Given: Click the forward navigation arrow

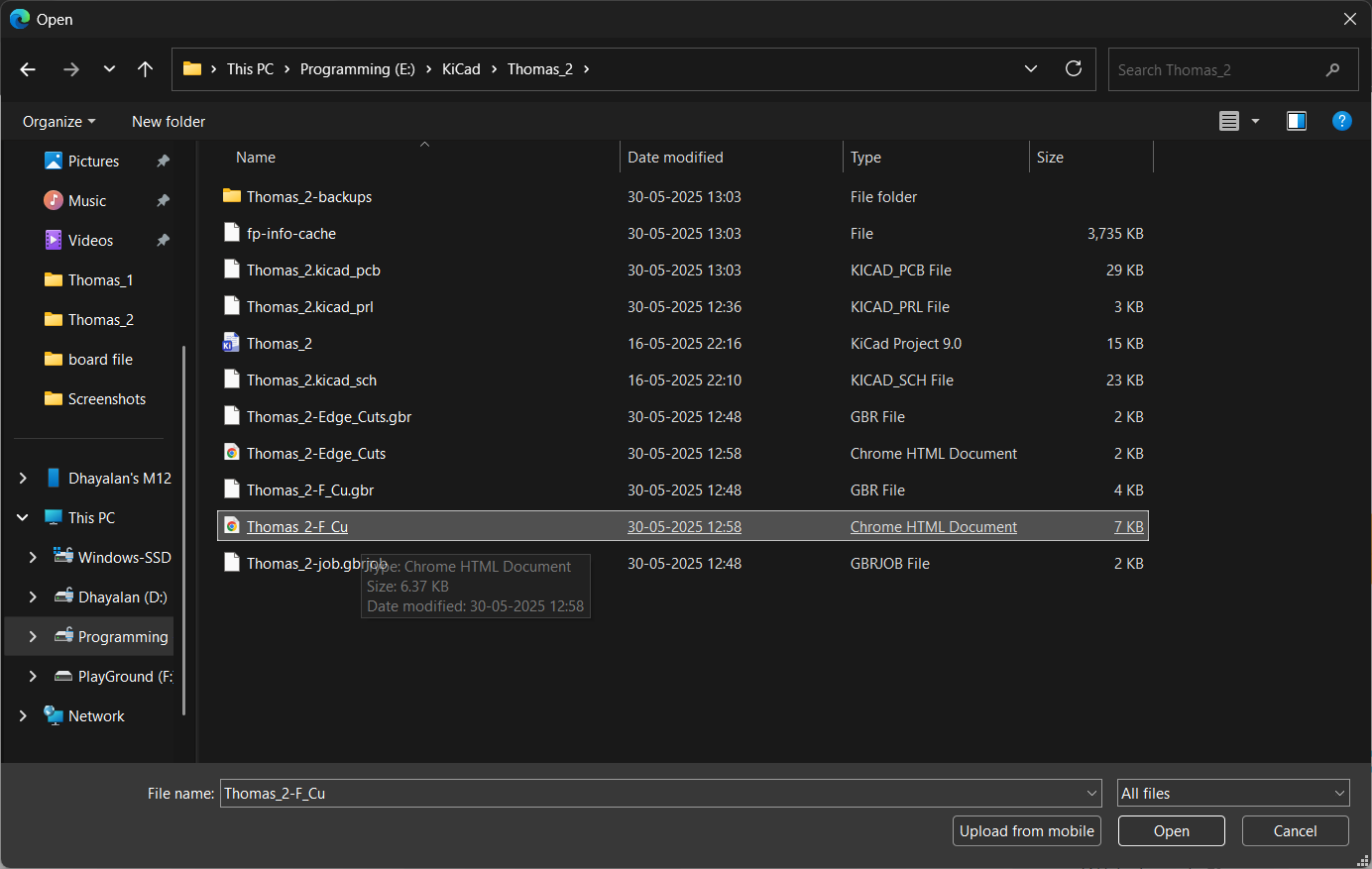Looking at the screenshot, I should (x=70, y=69).
